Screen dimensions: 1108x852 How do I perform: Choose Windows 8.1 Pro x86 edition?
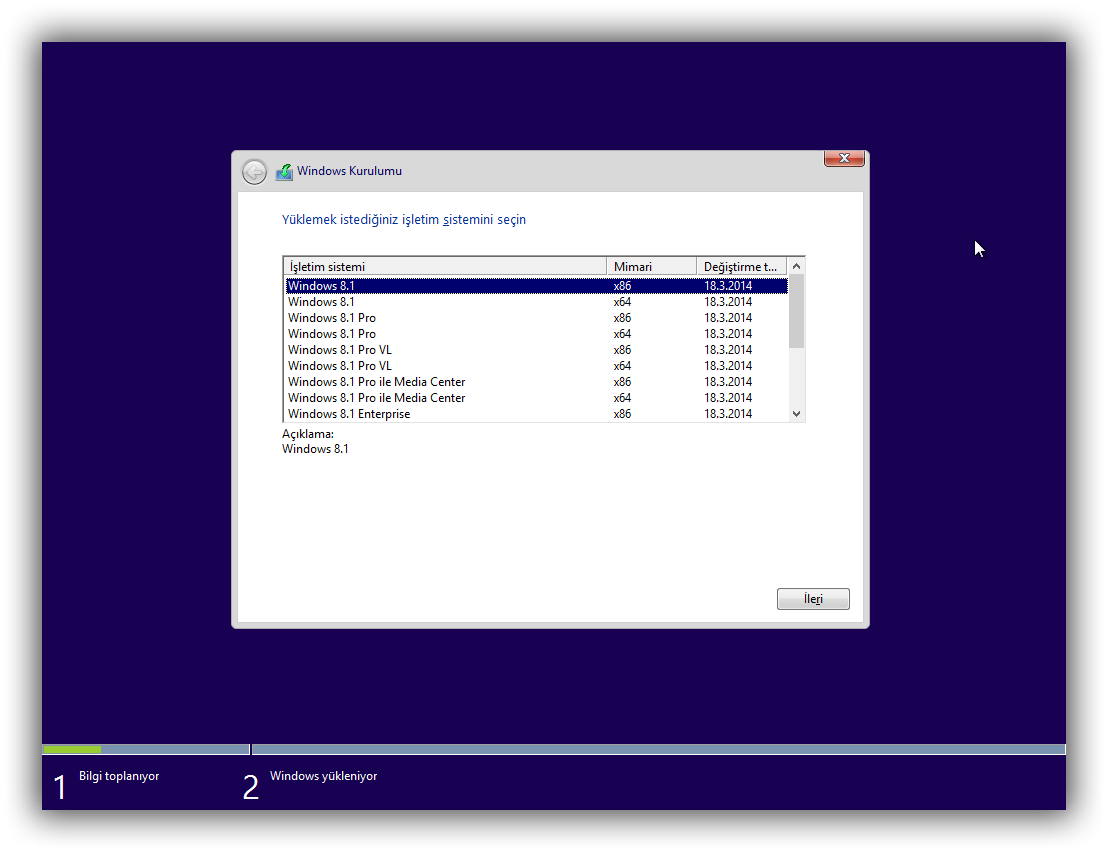[536, 318]
